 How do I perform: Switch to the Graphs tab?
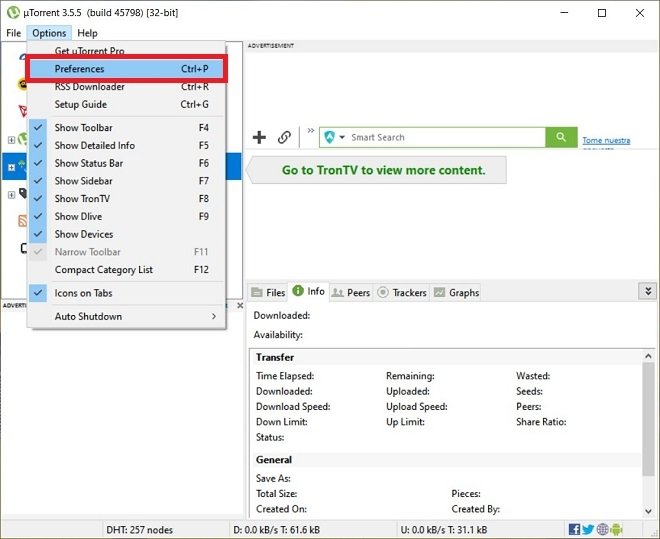(x=456, y=292)
